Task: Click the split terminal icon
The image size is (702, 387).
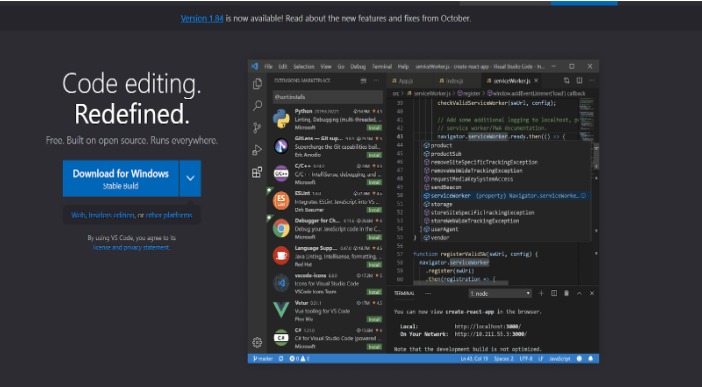Action: [554, 293]
